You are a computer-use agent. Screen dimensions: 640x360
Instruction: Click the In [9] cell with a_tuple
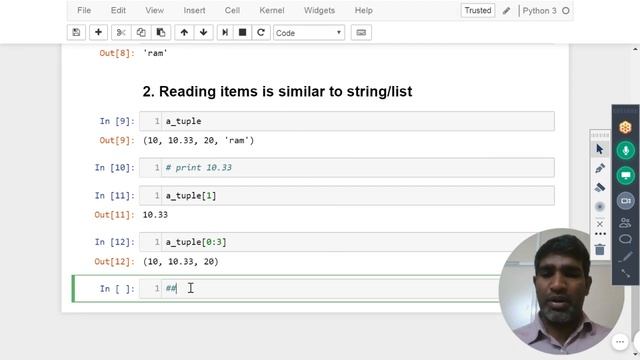(347, 121)
